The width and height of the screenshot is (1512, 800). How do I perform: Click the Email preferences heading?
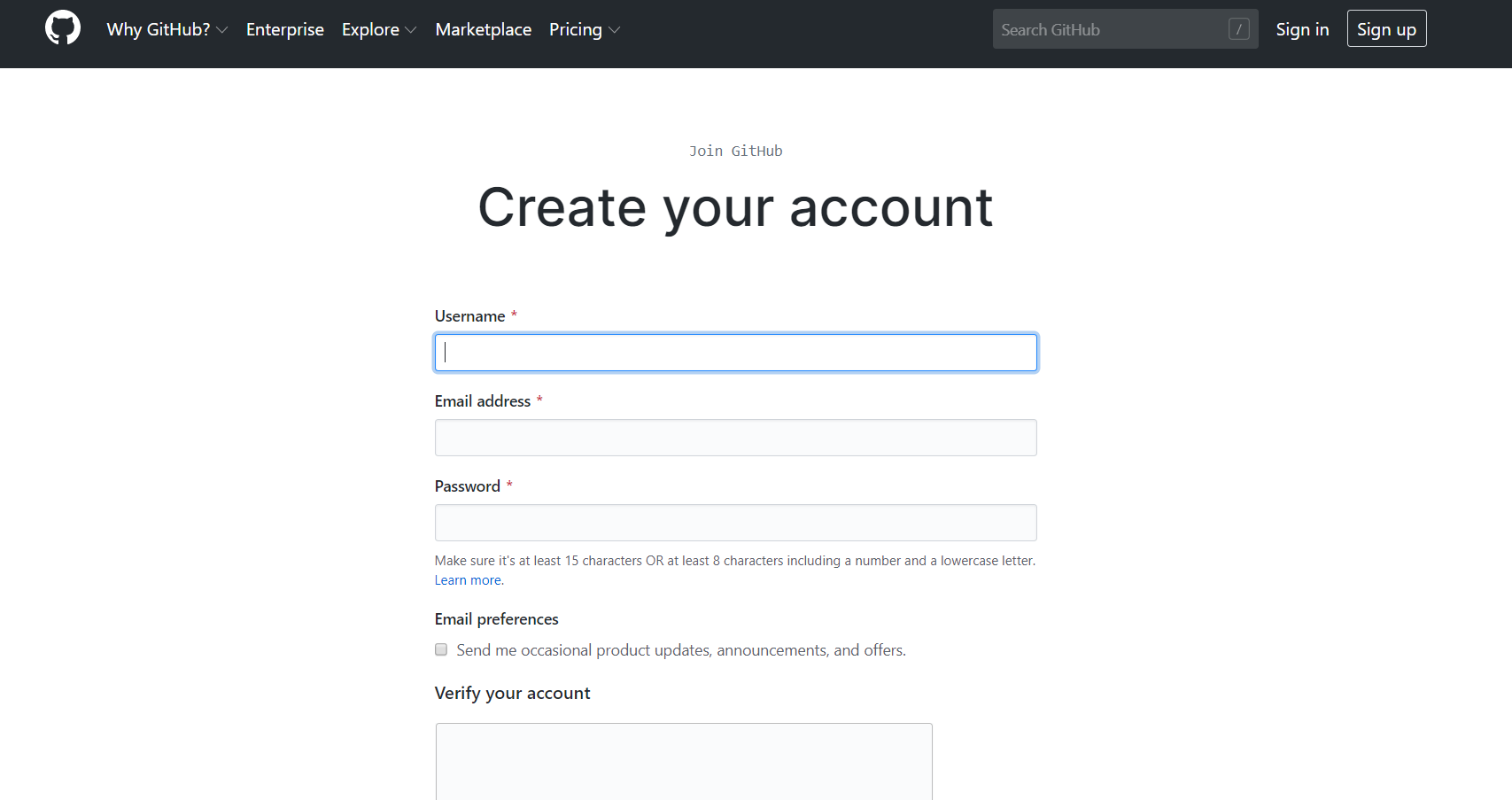pos(496,619)
